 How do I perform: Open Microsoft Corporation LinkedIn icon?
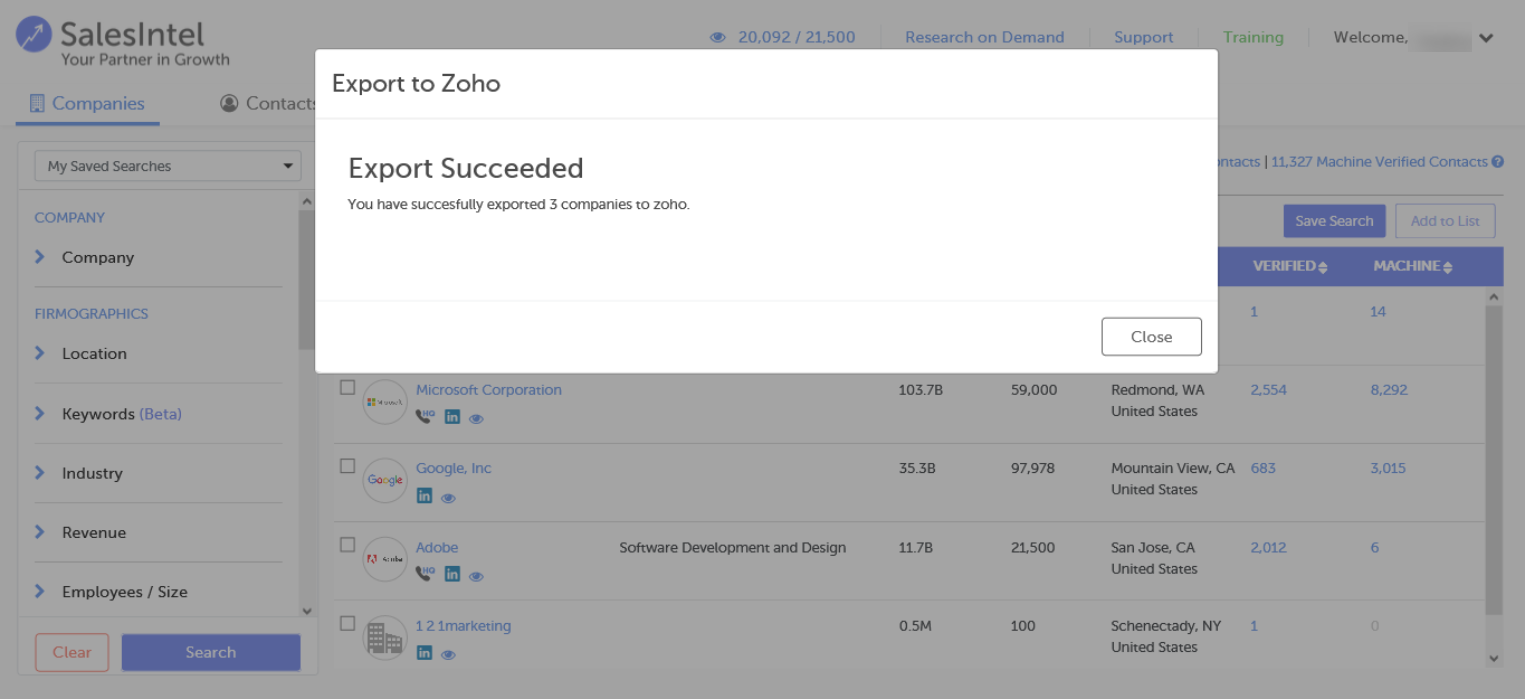(452, 417)
